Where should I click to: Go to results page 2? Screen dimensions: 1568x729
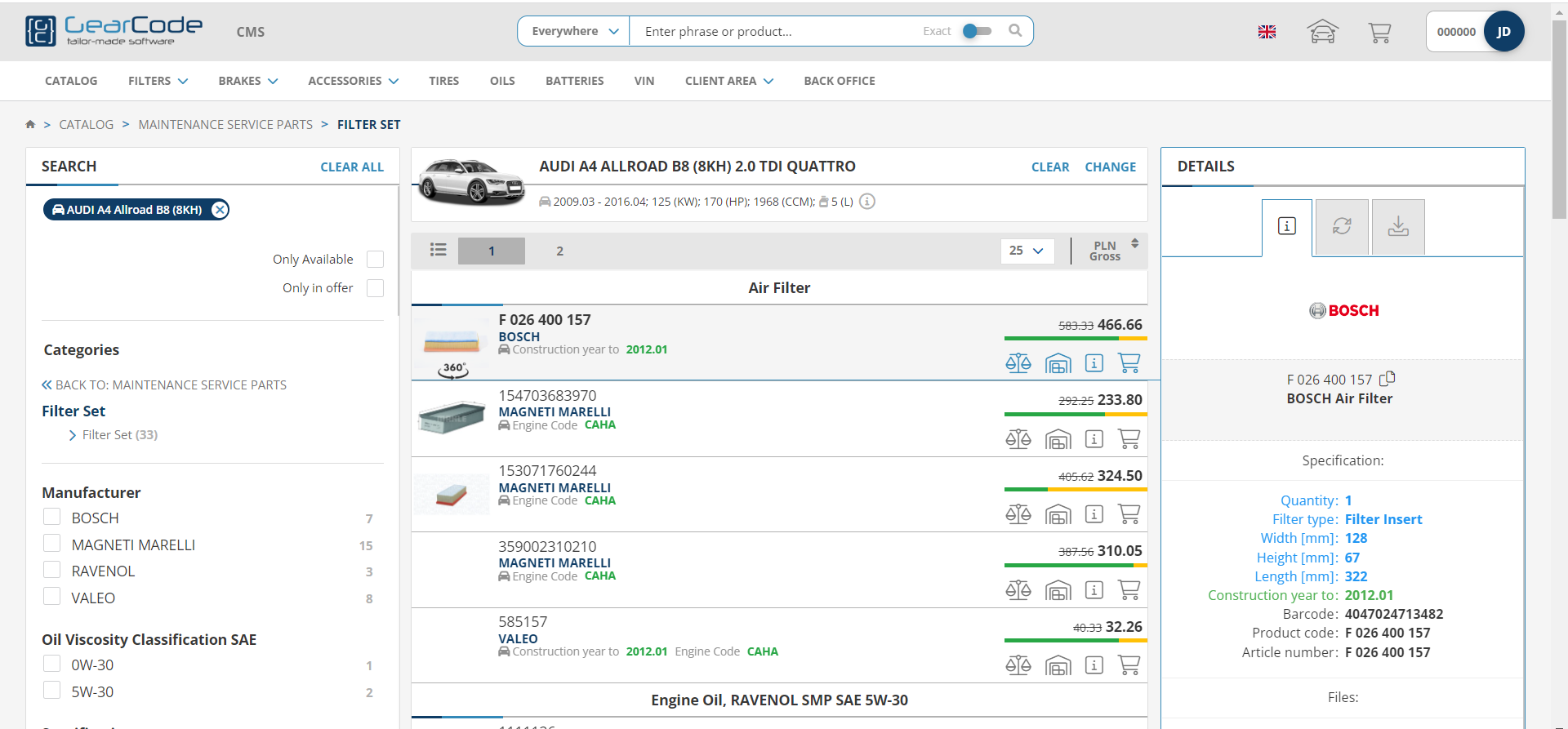[559, 251]
